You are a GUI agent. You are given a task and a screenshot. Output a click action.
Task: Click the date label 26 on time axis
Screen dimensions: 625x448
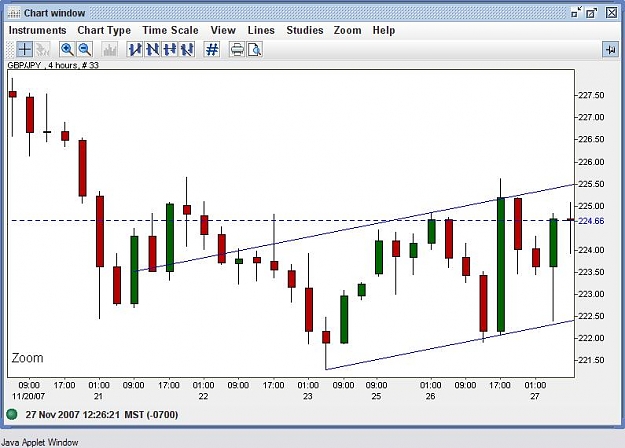(x=430, y=396)
